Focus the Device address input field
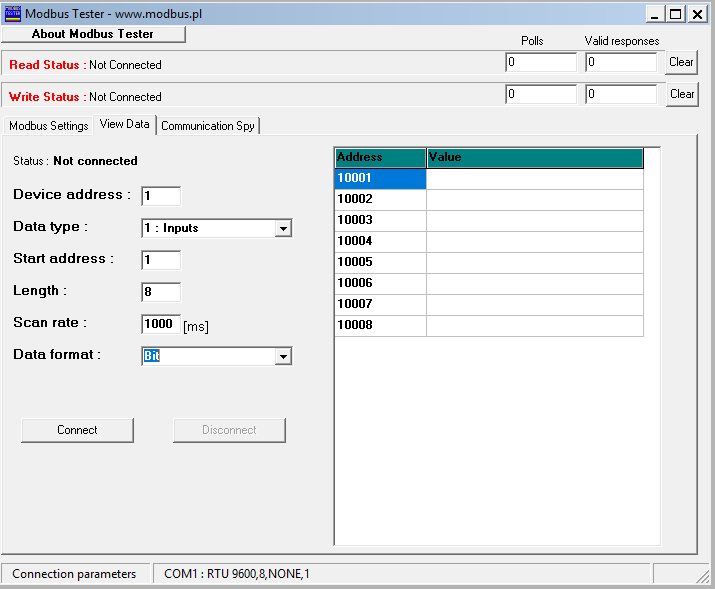The height and width of the screenshot is (589, 715). (161, 196)
